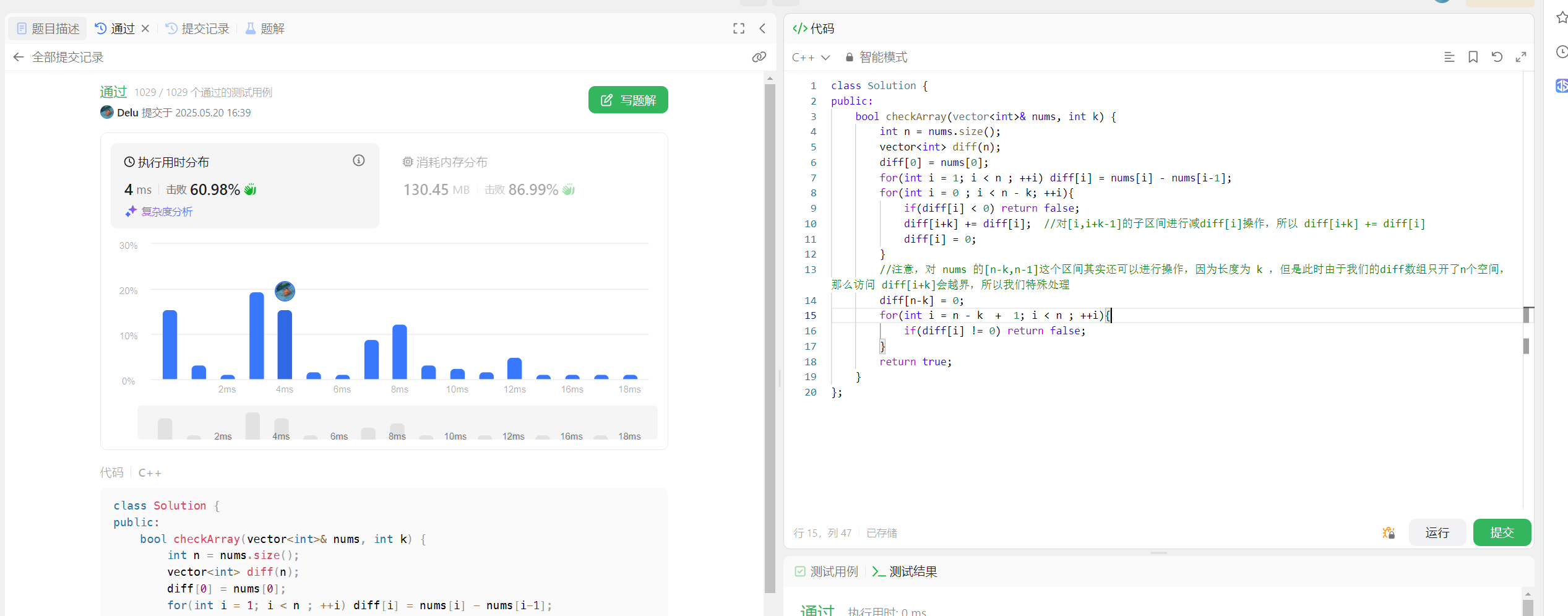Click the star icon in right sidebar
Image resolution: width=1568 pixels, height=616 pixels.
point(1561,17)
